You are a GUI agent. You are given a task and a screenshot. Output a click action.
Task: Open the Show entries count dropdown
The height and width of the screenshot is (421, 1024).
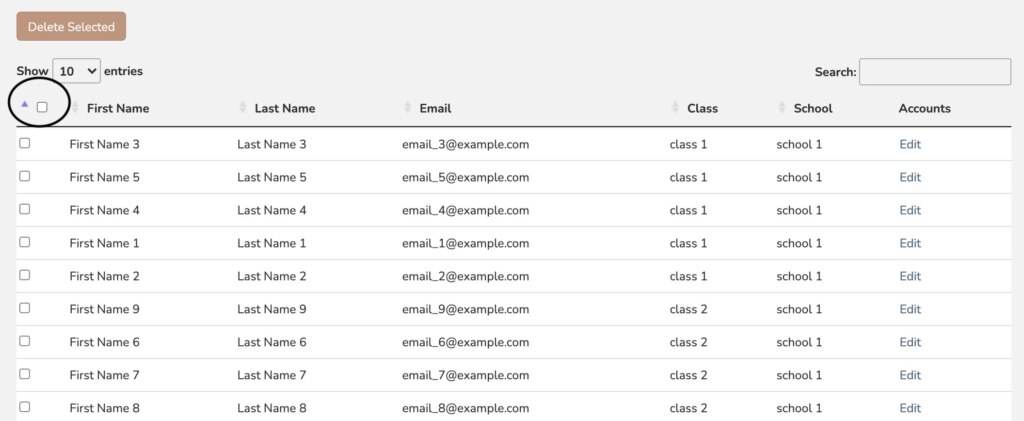tap(76, 71)
